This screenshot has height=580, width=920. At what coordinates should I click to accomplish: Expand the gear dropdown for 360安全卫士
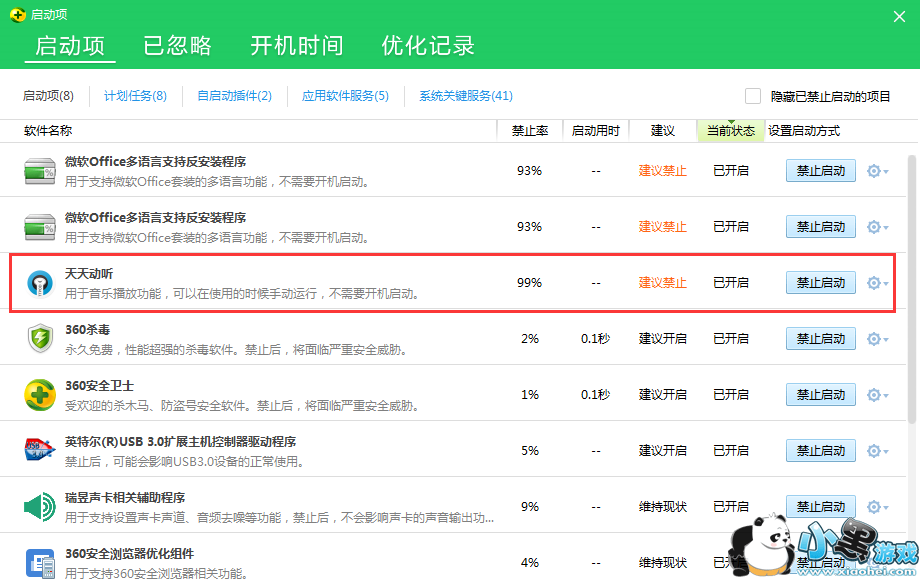[876, 395]
